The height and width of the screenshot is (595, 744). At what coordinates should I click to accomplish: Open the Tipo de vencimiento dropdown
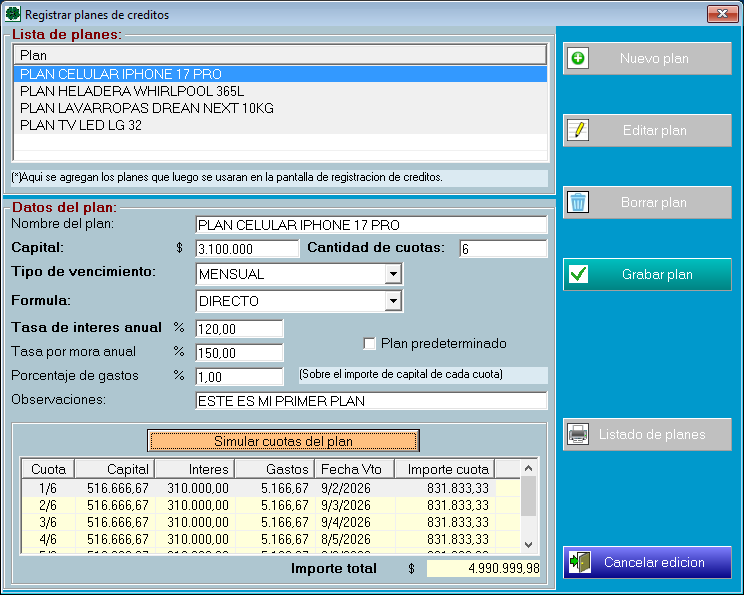[x=393, y=274]
